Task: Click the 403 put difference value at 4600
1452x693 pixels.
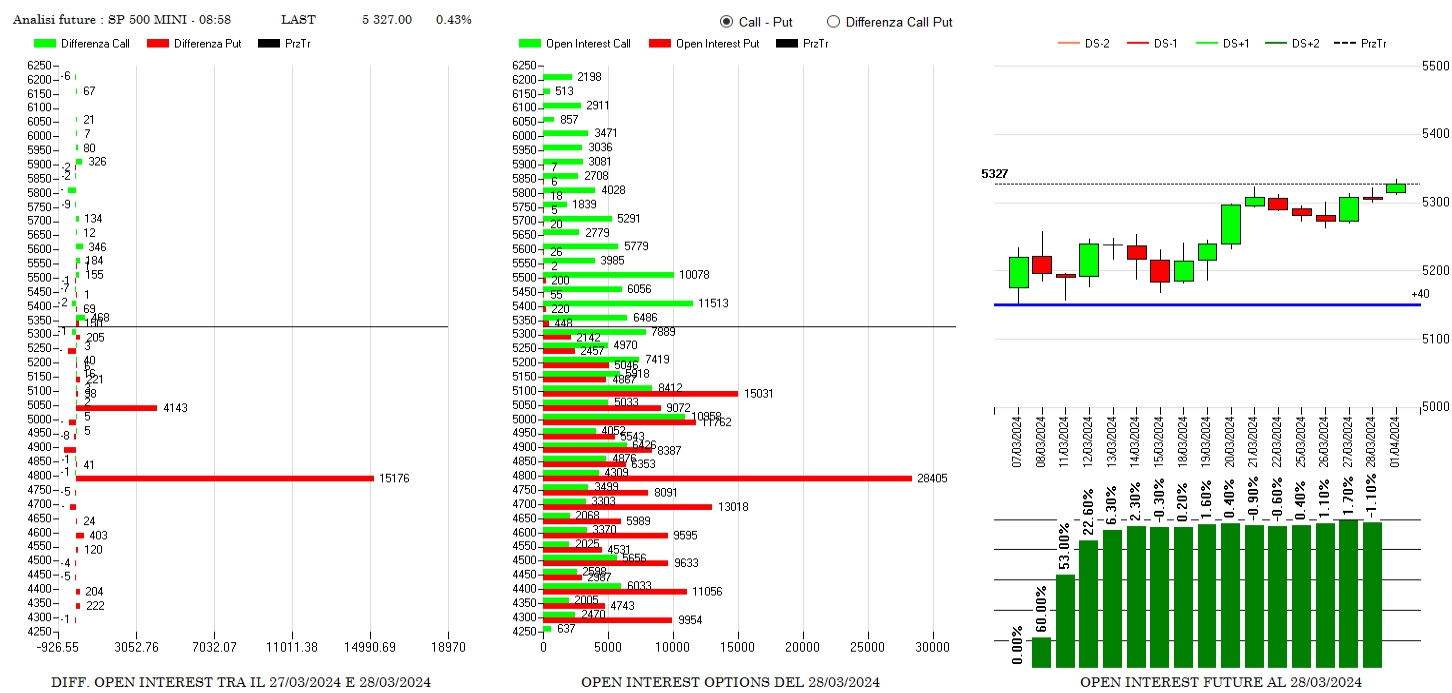Action: click(98, 535)
